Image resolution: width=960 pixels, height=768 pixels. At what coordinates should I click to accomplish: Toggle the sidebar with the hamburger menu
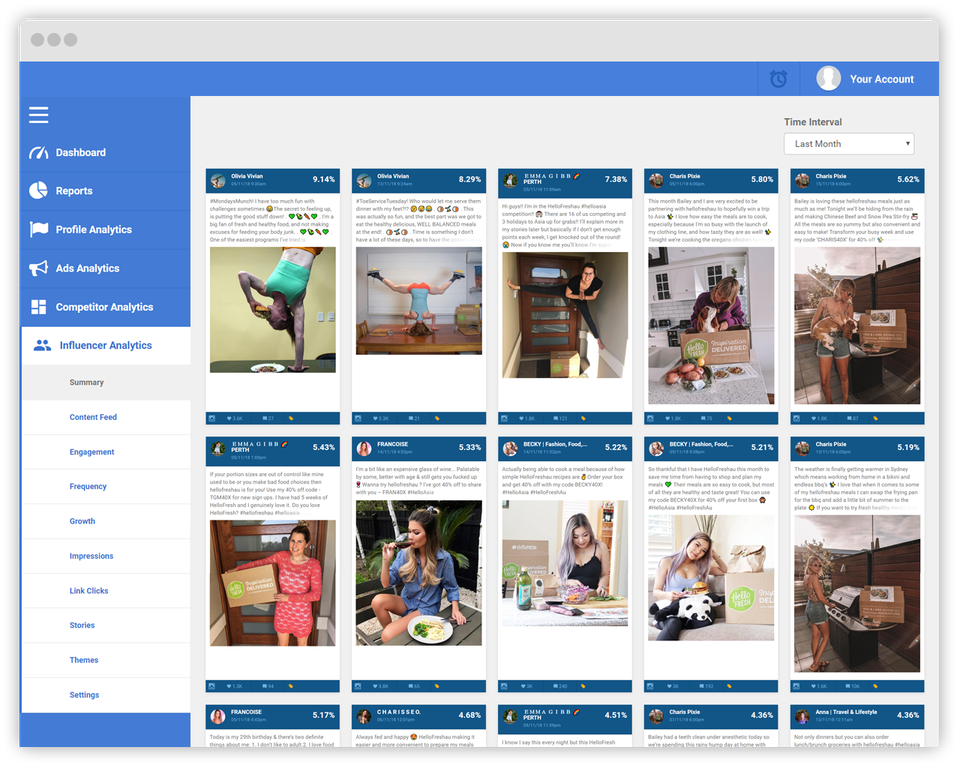point(38,115)
